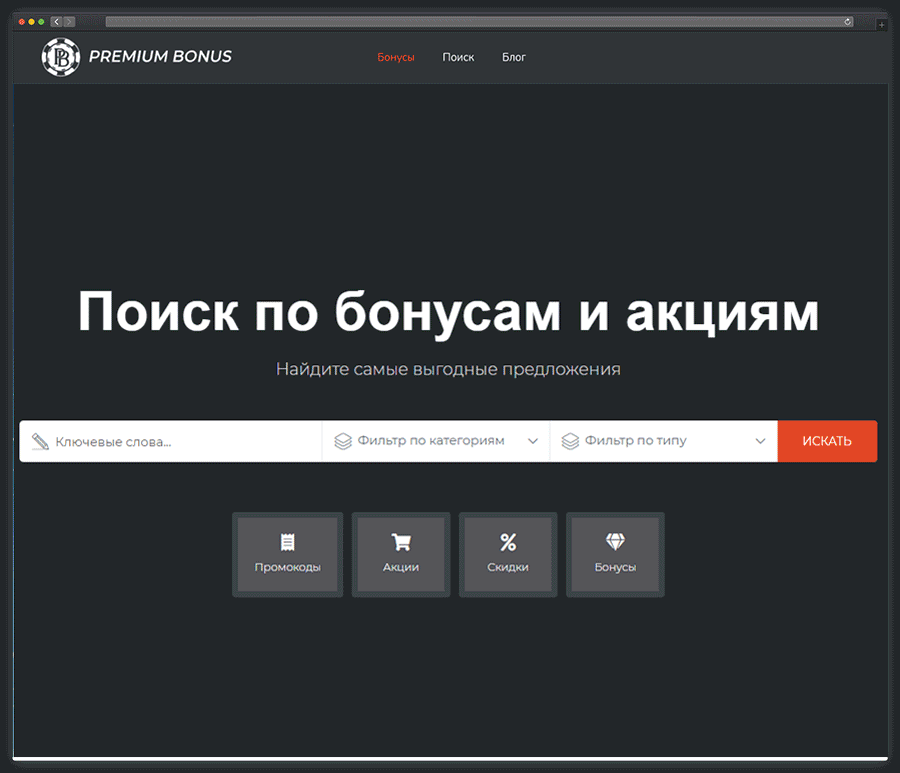Open the Фильтр по категориям dropdown
The width and height of the screenshot is (900, 773).
[x=436, y=441]
